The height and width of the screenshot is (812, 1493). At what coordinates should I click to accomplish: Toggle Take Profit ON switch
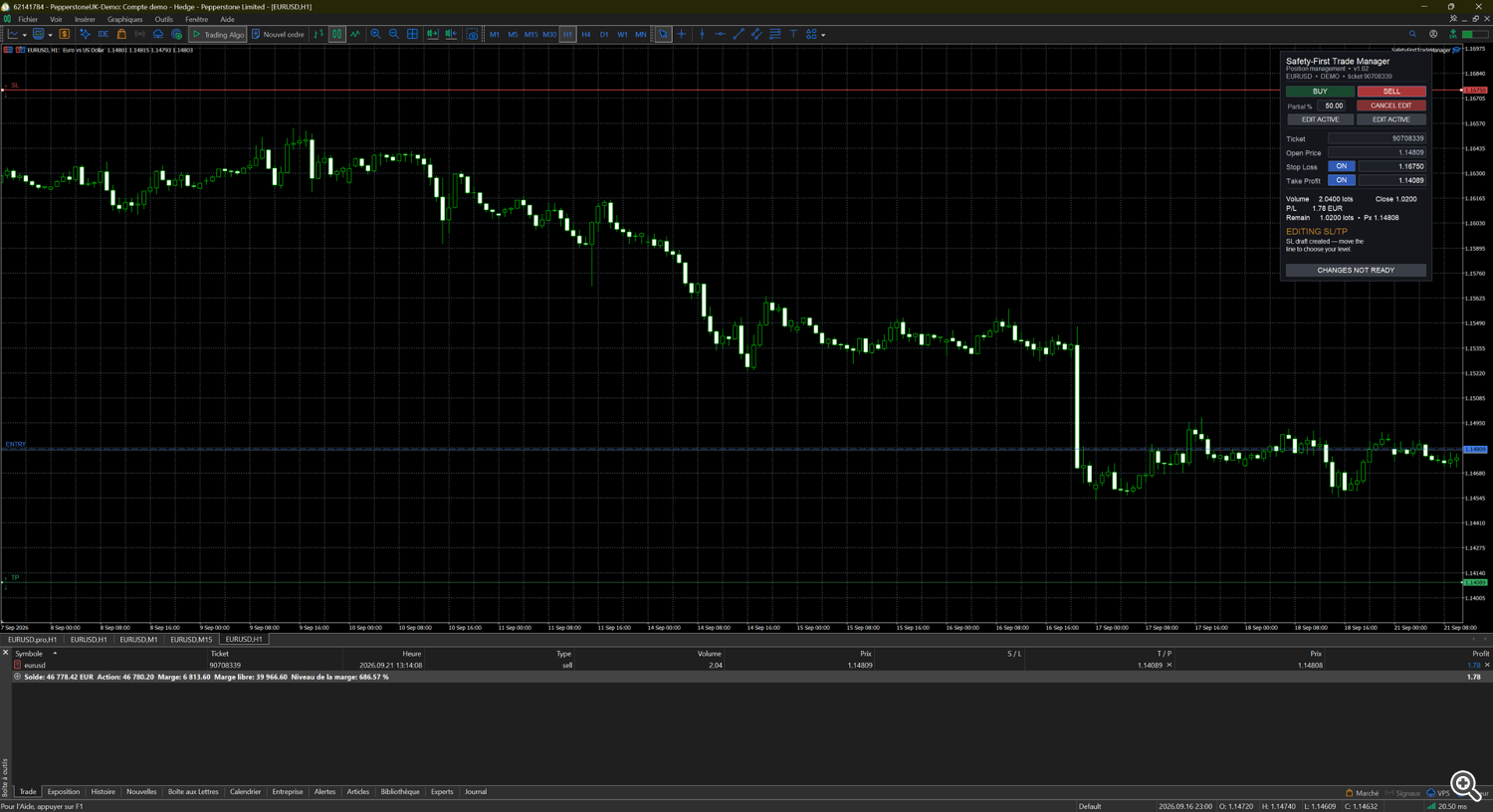1342,180
